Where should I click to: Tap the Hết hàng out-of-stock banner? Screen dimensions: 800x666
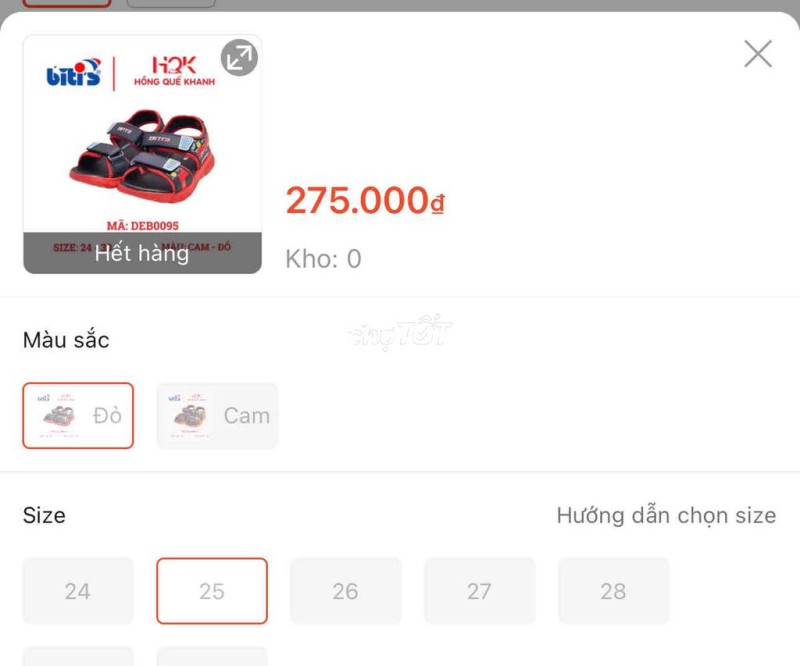(x=142, y=253)
